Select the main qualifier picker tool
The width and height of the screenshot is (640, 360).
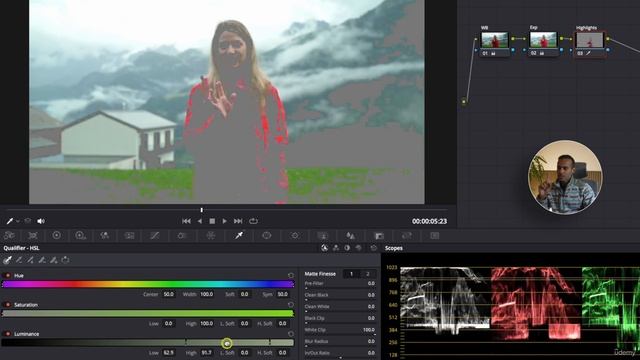point(7,260)
